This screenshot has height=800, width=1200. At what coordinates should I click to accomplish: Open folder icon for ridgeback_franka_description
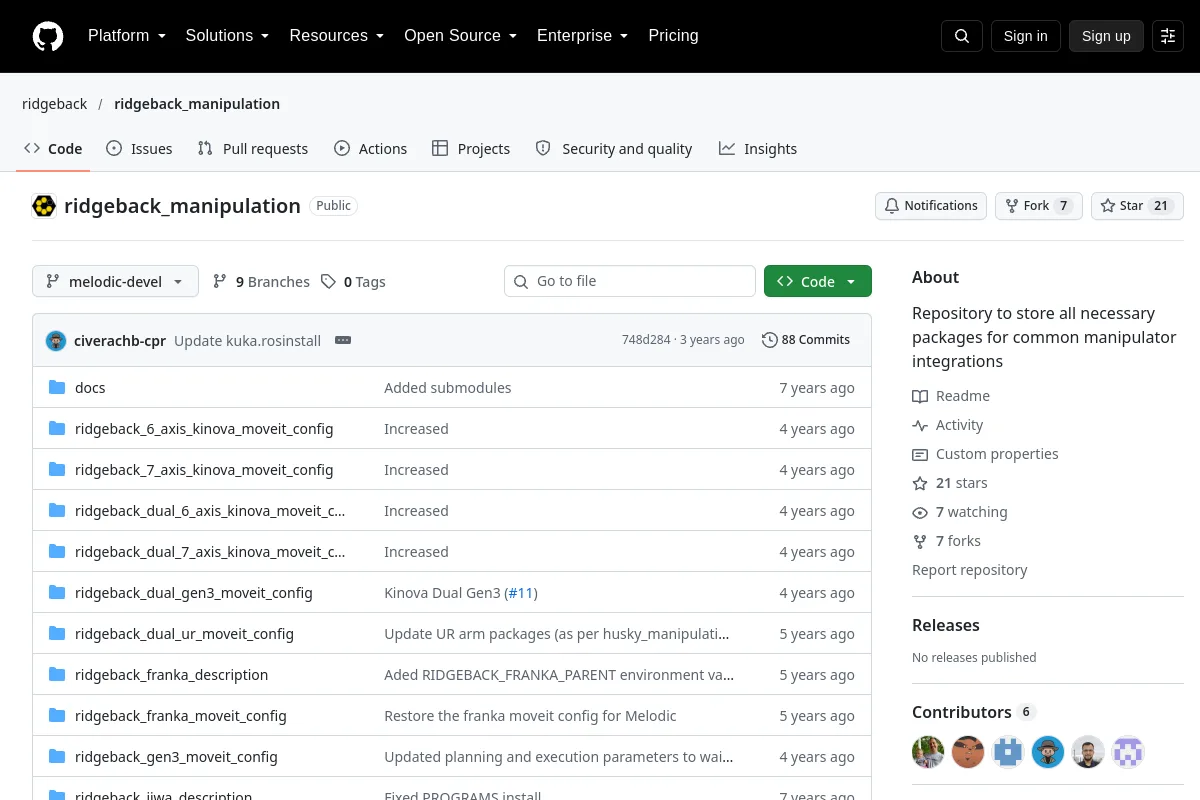pyautogui.click(x=57, y=674)
